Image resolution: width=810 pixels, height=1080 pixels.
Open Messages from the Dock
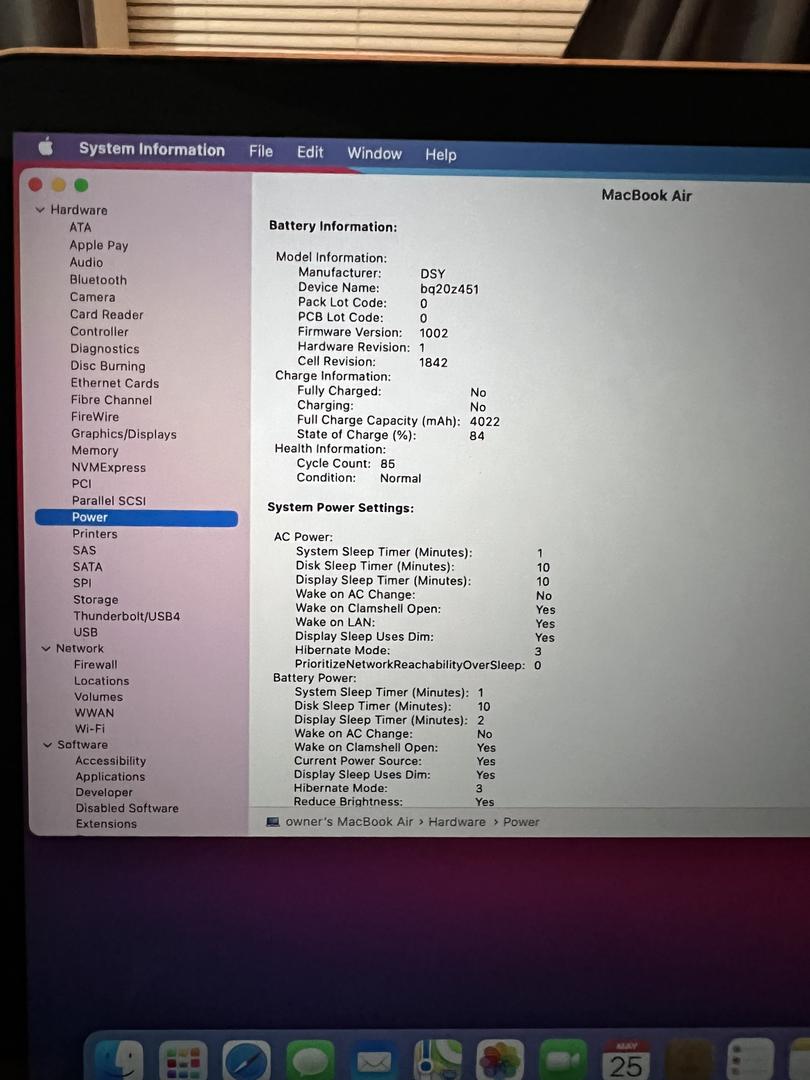click(x=310, y=1061)
